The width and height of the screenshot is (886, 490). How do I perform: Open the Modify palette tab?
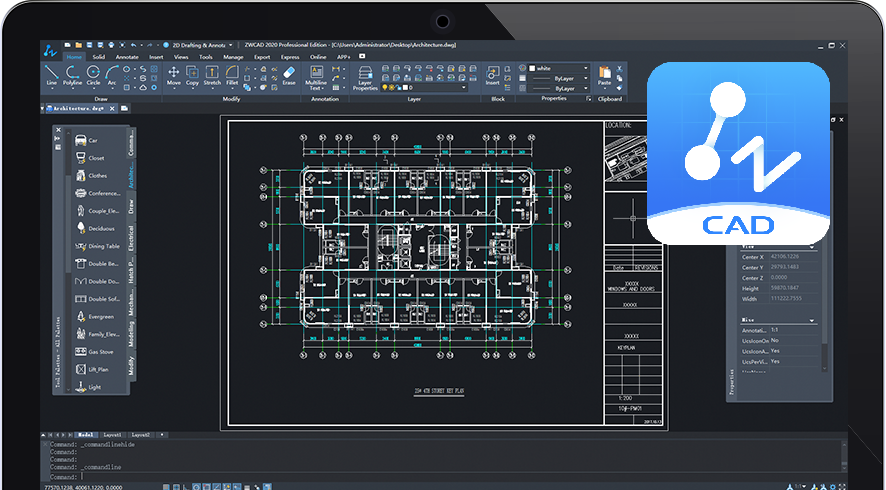tap(131, 366)
